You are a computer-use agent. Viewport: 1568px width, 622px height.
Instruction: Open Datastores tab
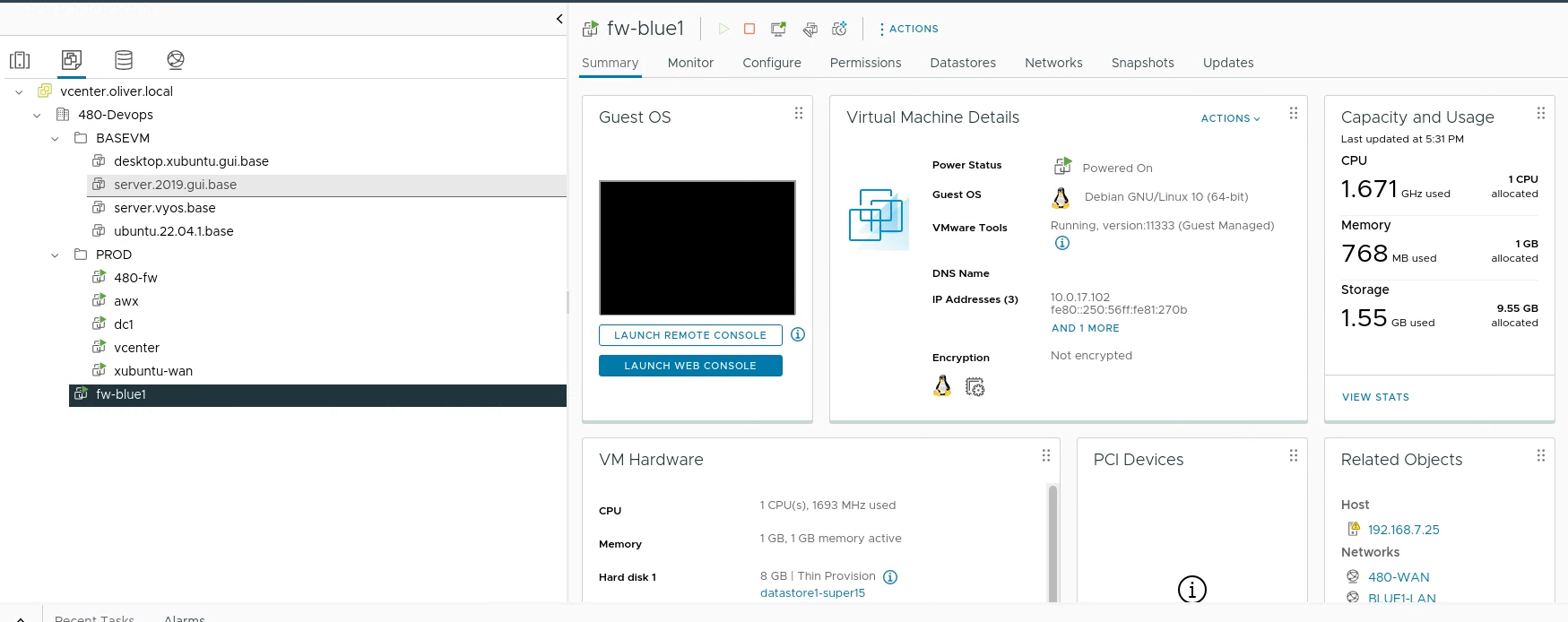(x=963, y=63)
